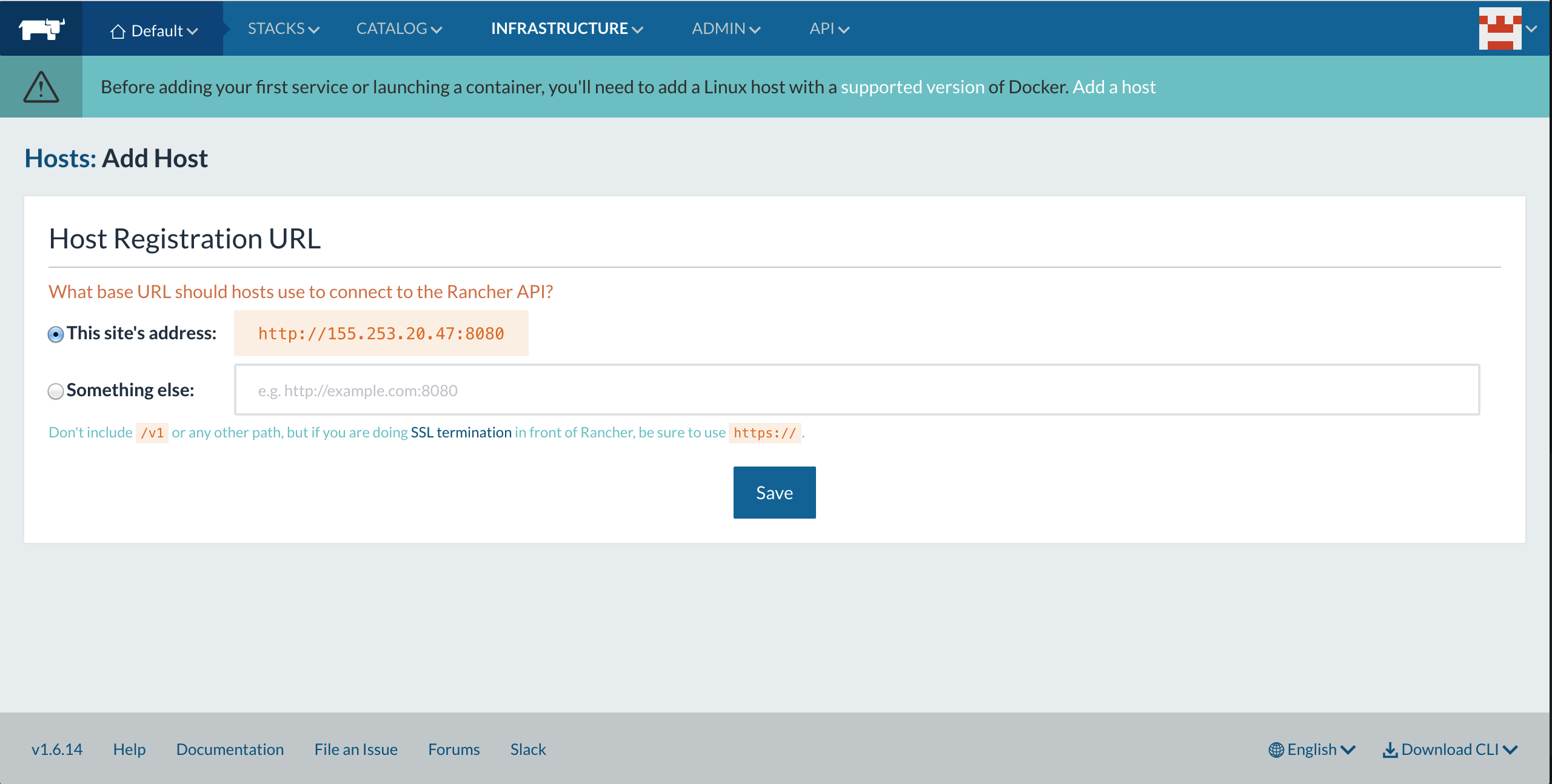Open the Infrastructure menu

click(567, 28)
